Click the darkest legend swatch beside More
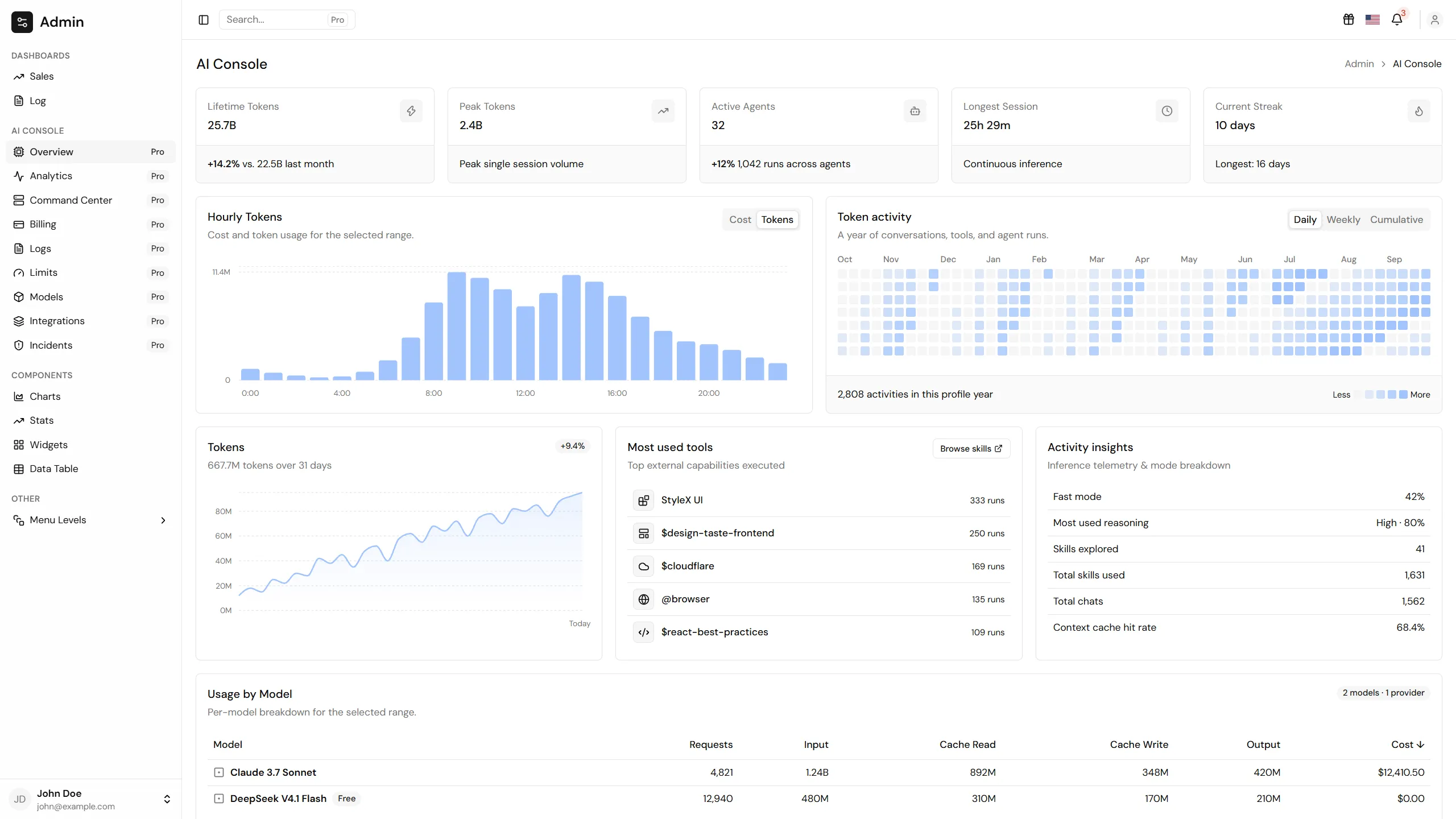Viewport: 1456px width, 819px height. (1403, 395)
